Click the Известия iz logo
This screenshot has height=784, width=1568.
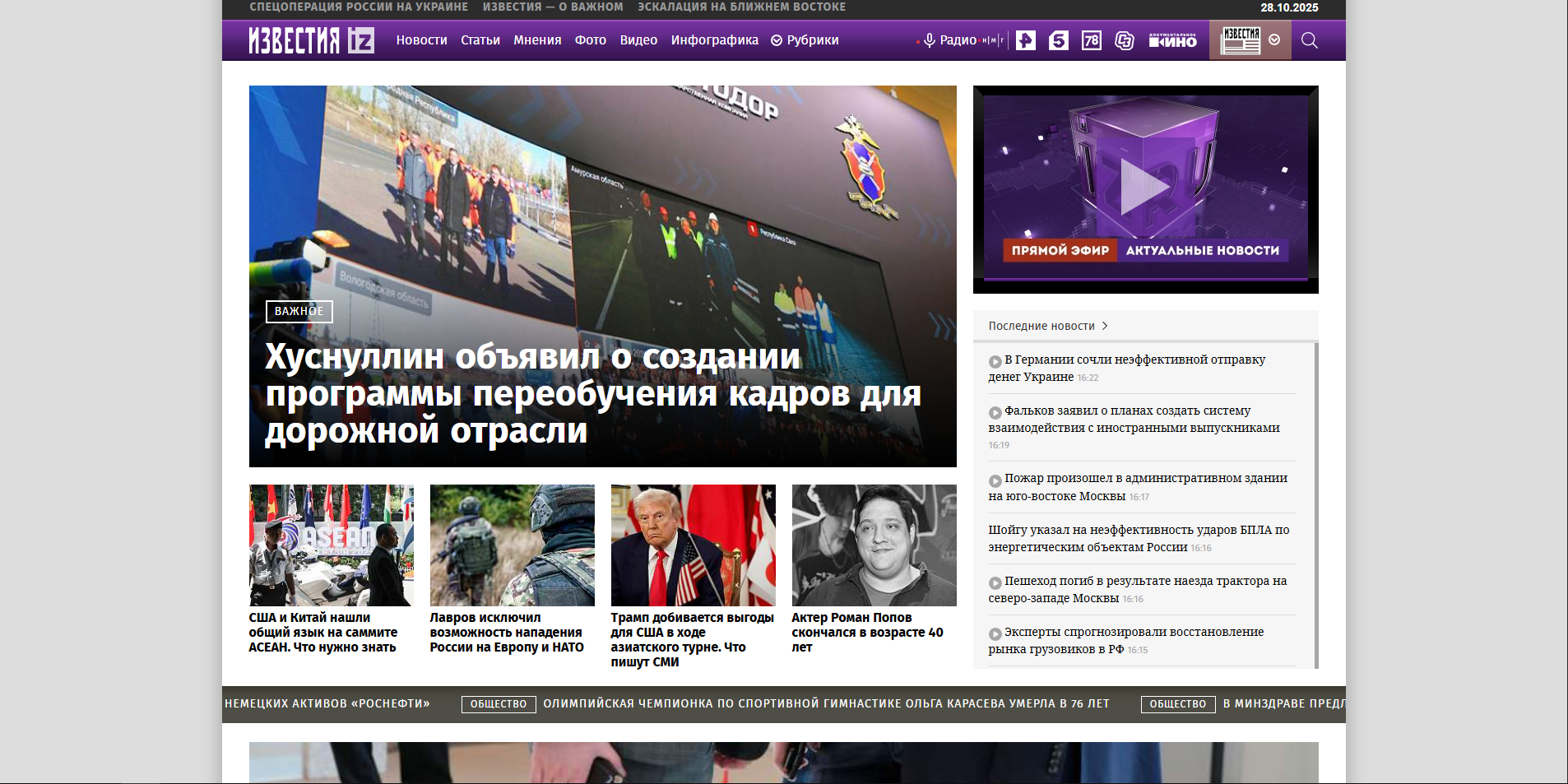(x=311, y=40)
